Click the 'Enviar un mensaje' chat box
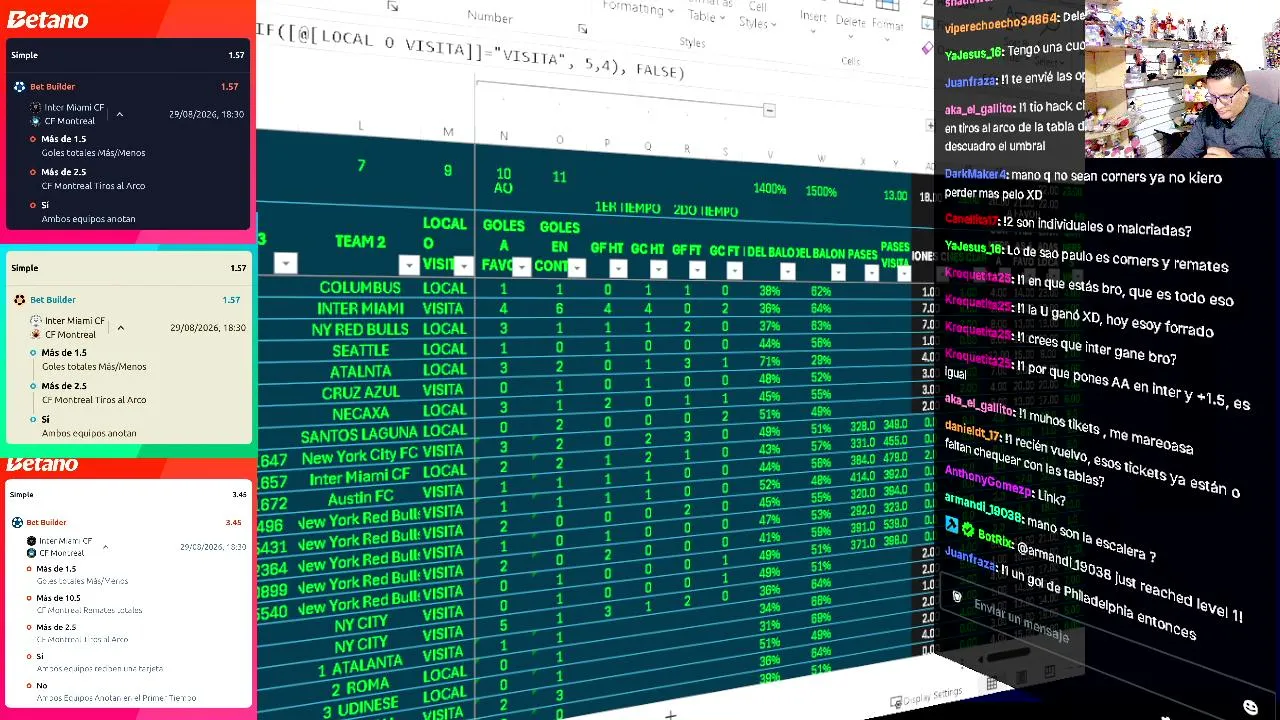This screenshot has width=1280, height=720. 1021,620
